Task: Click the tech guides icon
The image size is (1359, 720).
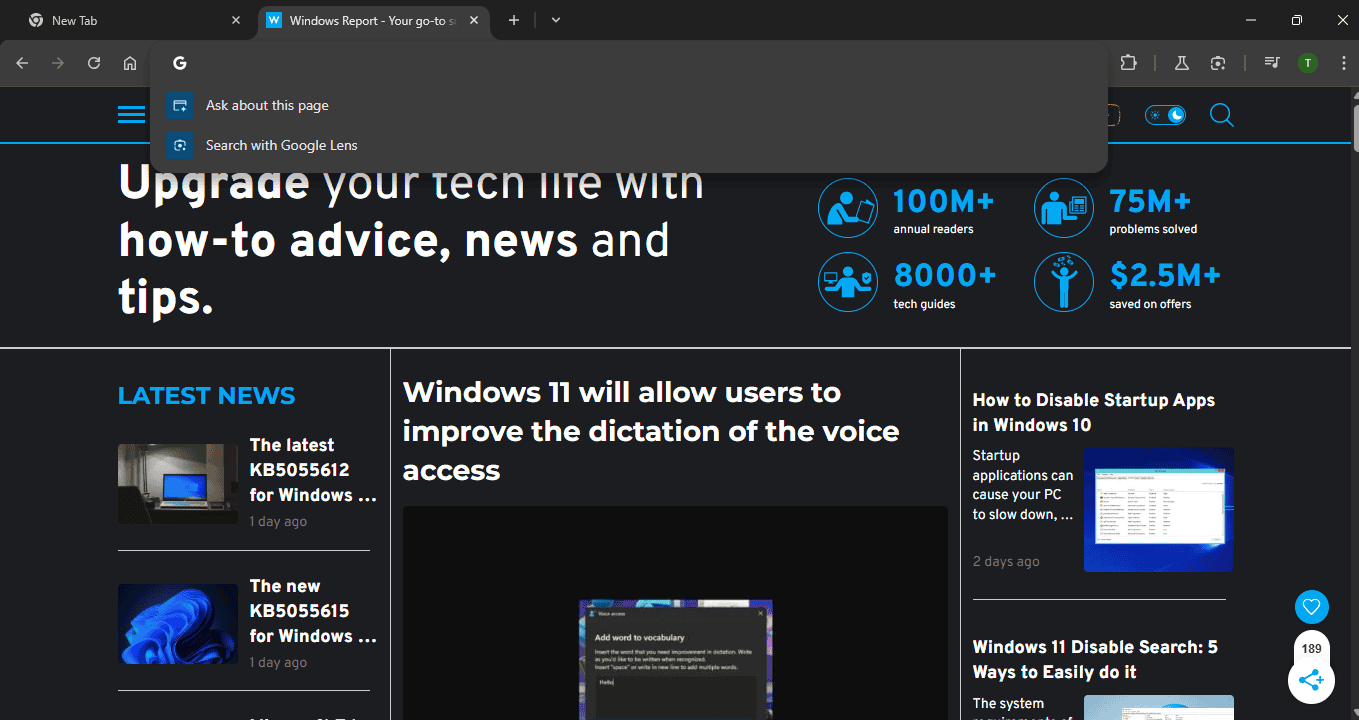Action: point(848,282)
